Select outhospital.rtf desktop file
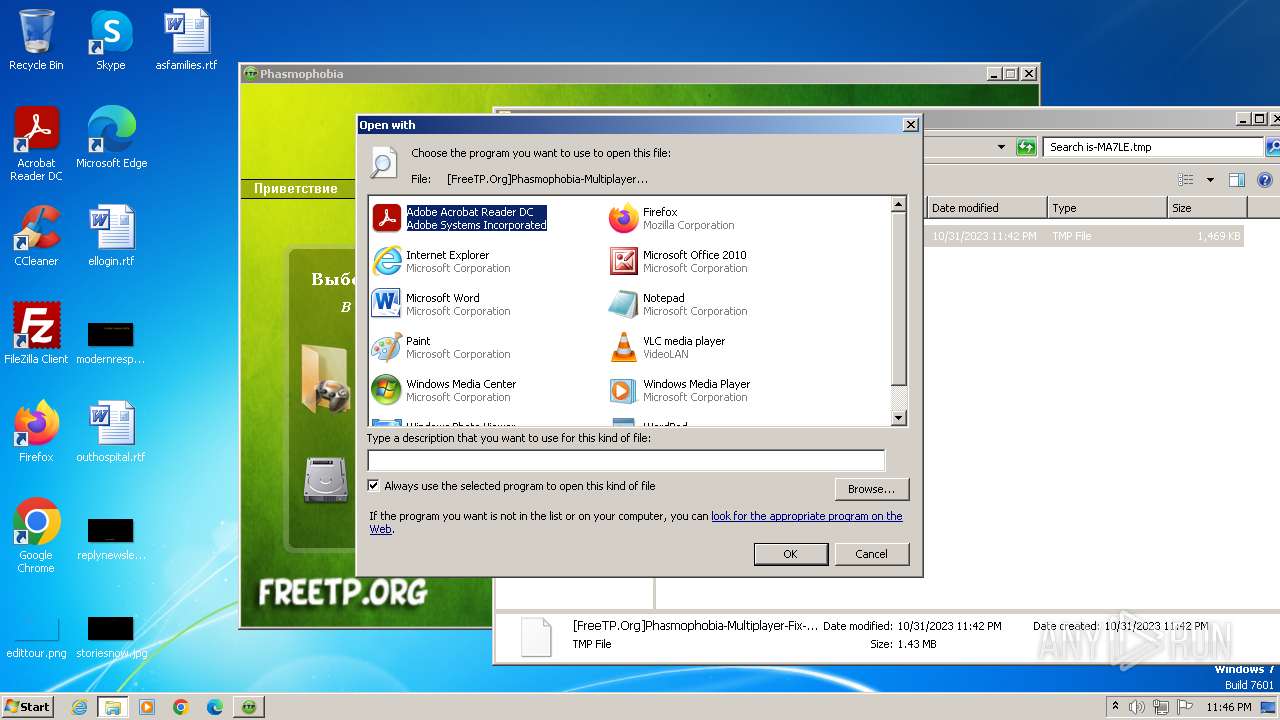The height and width of the screenshot is (720, 1280). 111,432
